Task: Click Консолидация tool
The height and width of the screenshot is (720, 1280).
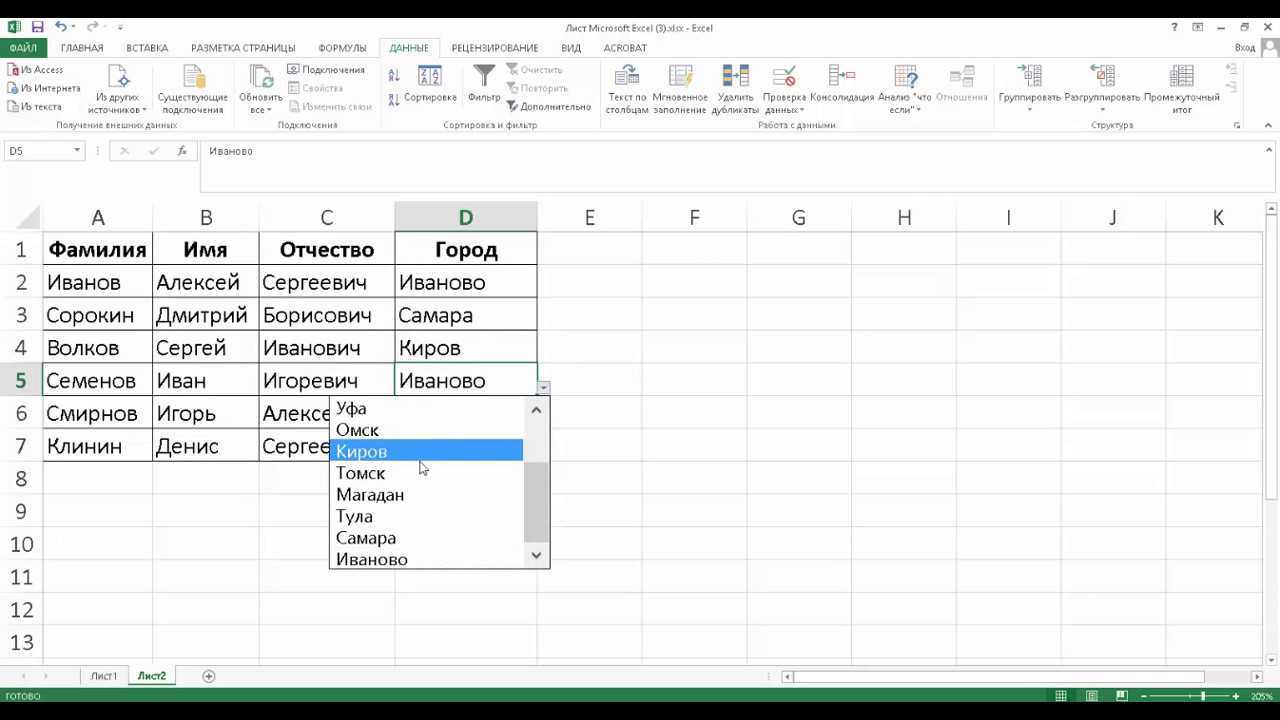Action: pyautogui.click(x=842, y=84)
